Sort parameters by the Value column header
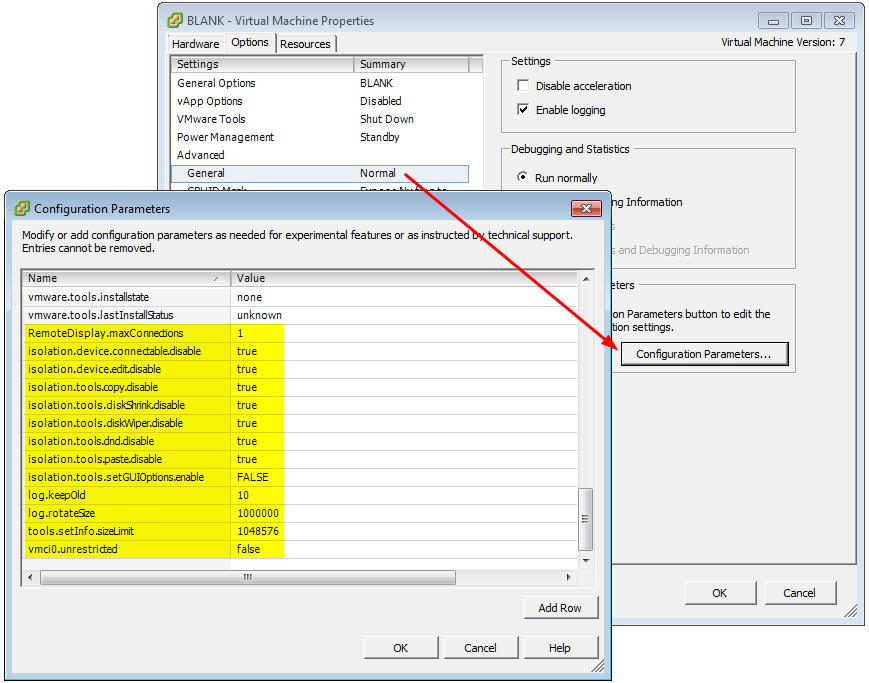The width and height of the screenshot is (869, 683). (x=404, y=278)
